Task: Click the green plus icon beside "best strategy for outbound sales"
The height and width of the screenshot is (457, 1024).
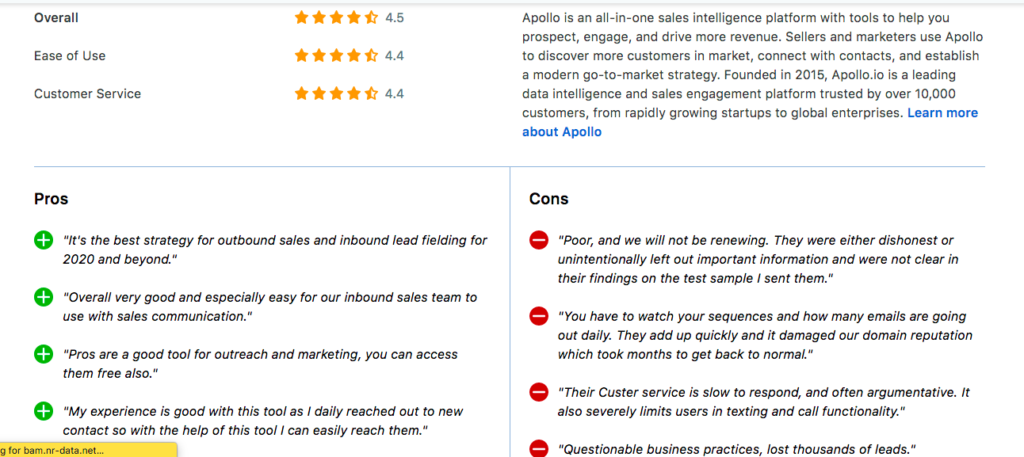Action: coord(43,241)
